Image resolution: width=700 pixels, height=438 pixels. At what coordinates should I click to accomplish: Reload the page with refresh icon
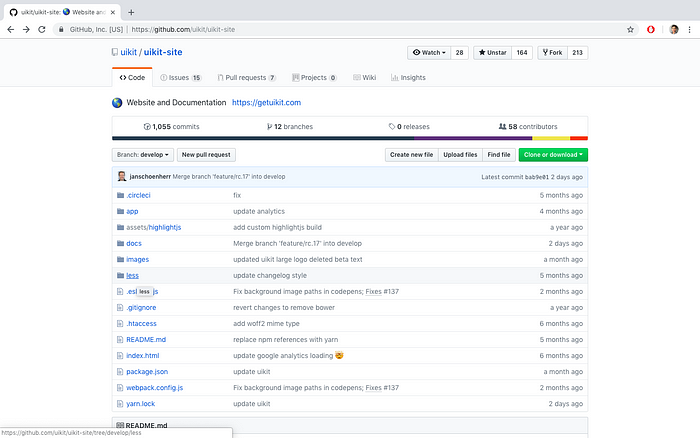(42, 29)
